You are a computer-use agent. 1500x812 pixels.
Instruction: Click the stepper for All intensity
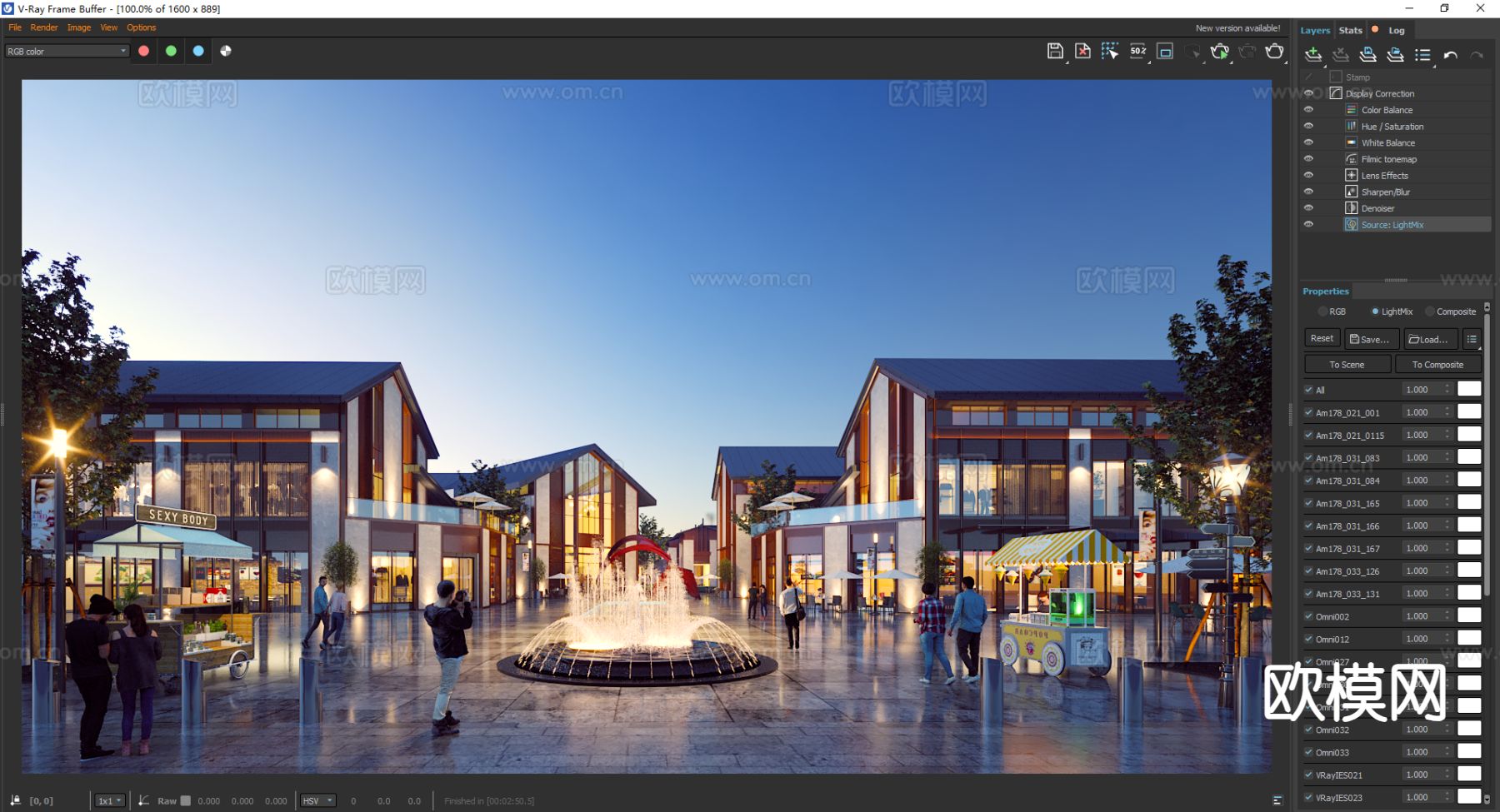click(x=1447, y=389)
